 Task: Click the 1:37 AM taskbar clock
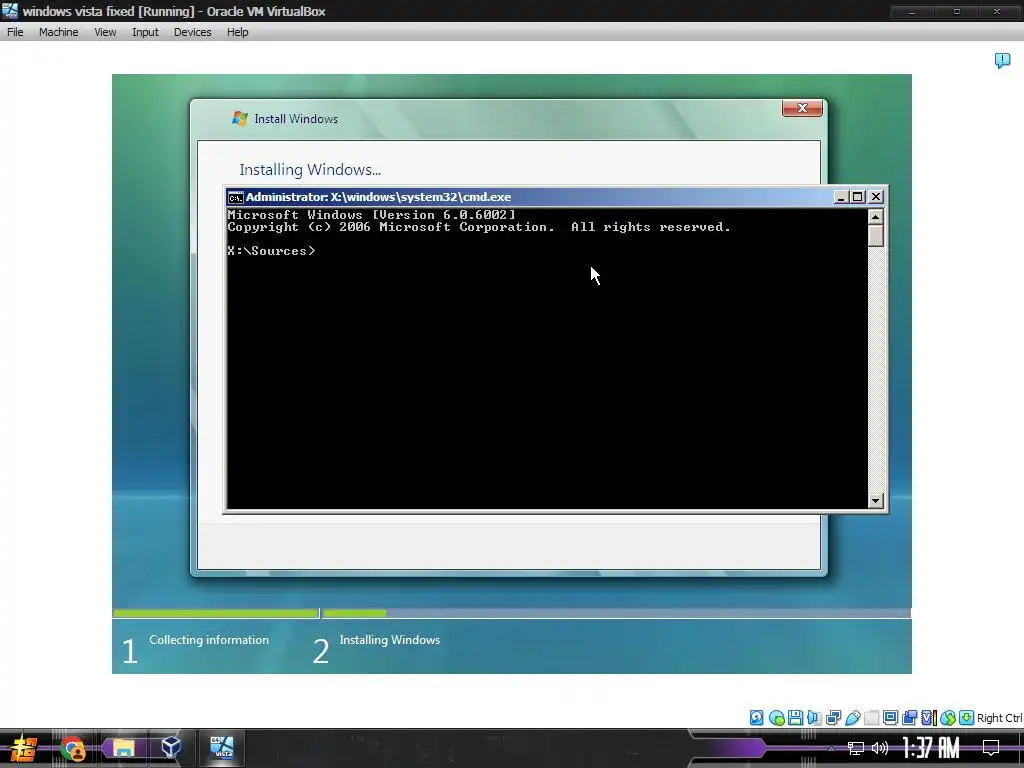[931, 748]
